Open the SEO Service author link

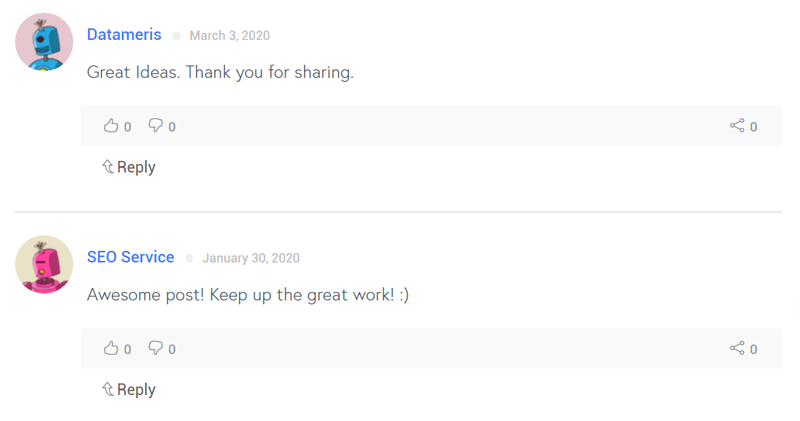point(131,257)
